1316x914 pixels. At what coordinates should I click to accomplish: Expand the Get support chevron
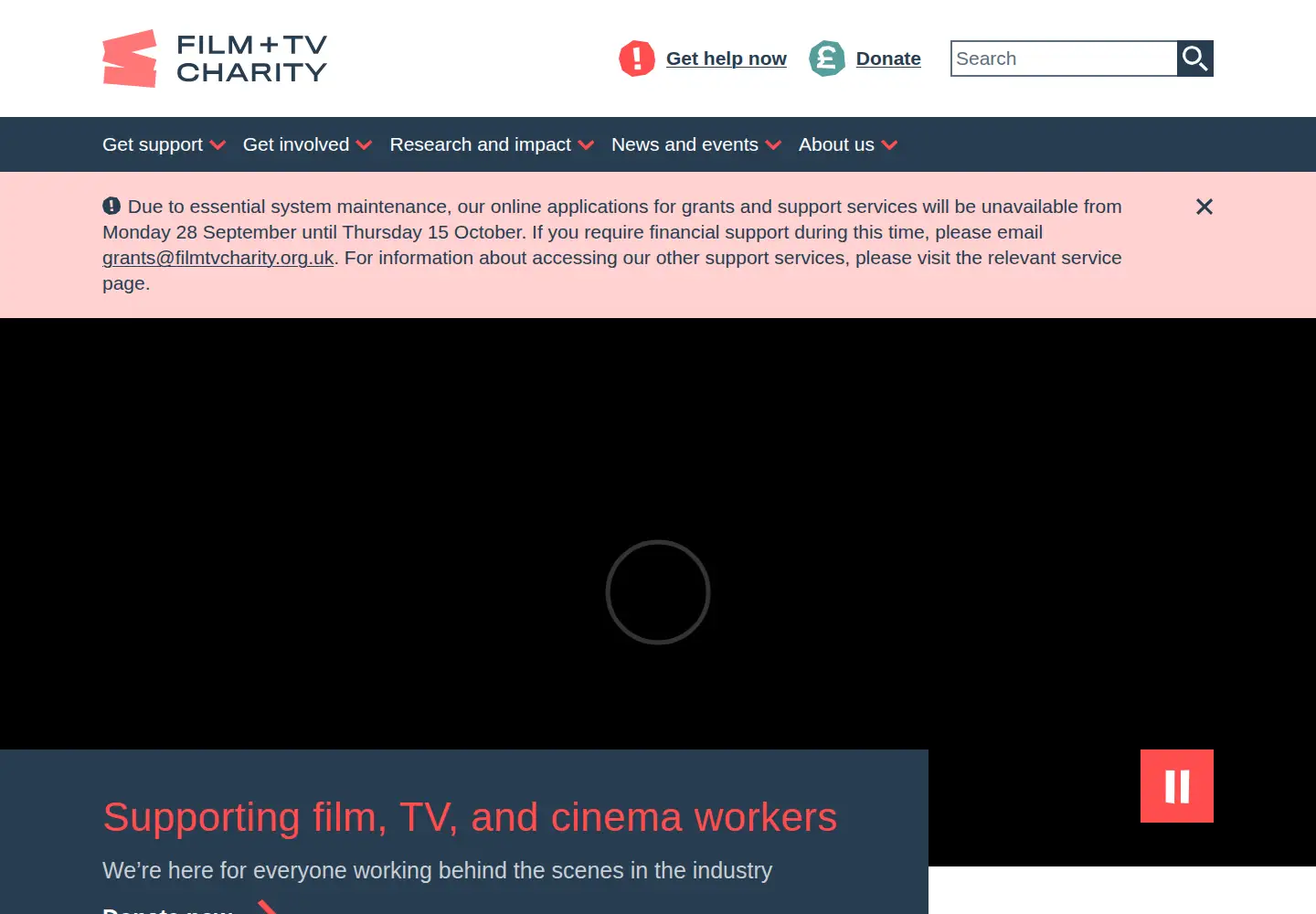click(x=218, y=145)
